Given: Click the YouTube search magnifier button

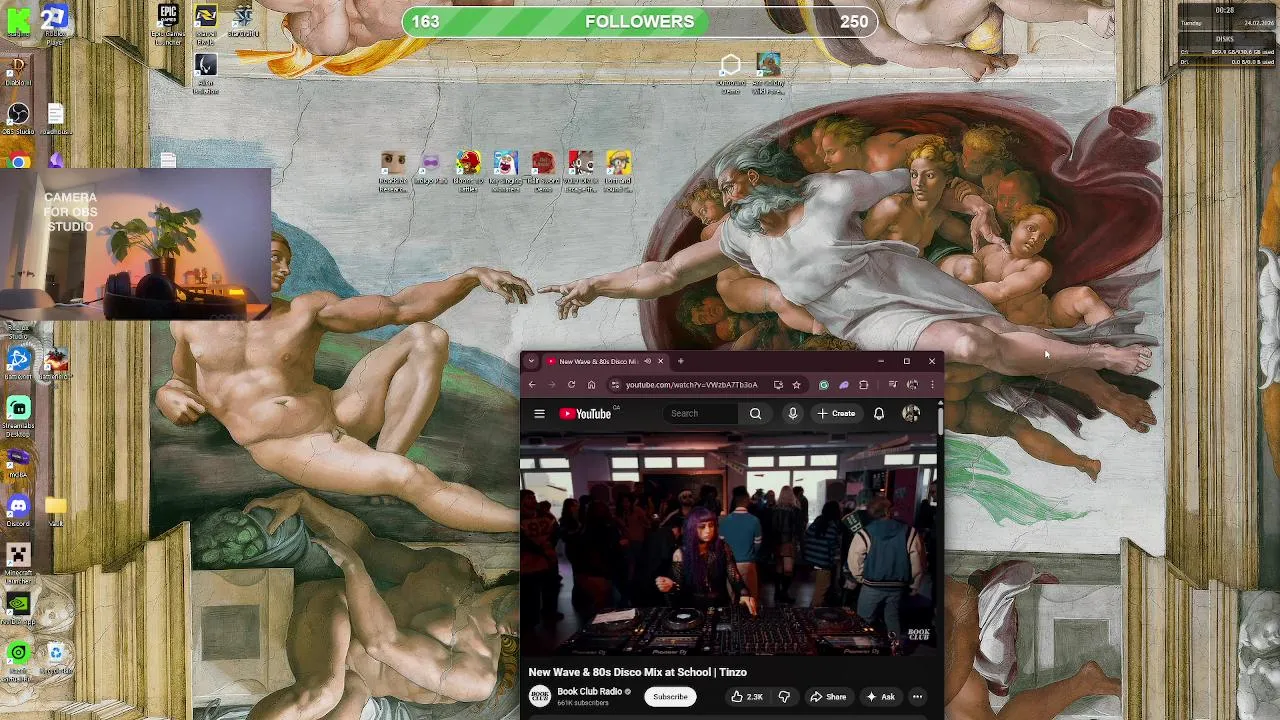Looking at the screenshot, I should point(755,413).
